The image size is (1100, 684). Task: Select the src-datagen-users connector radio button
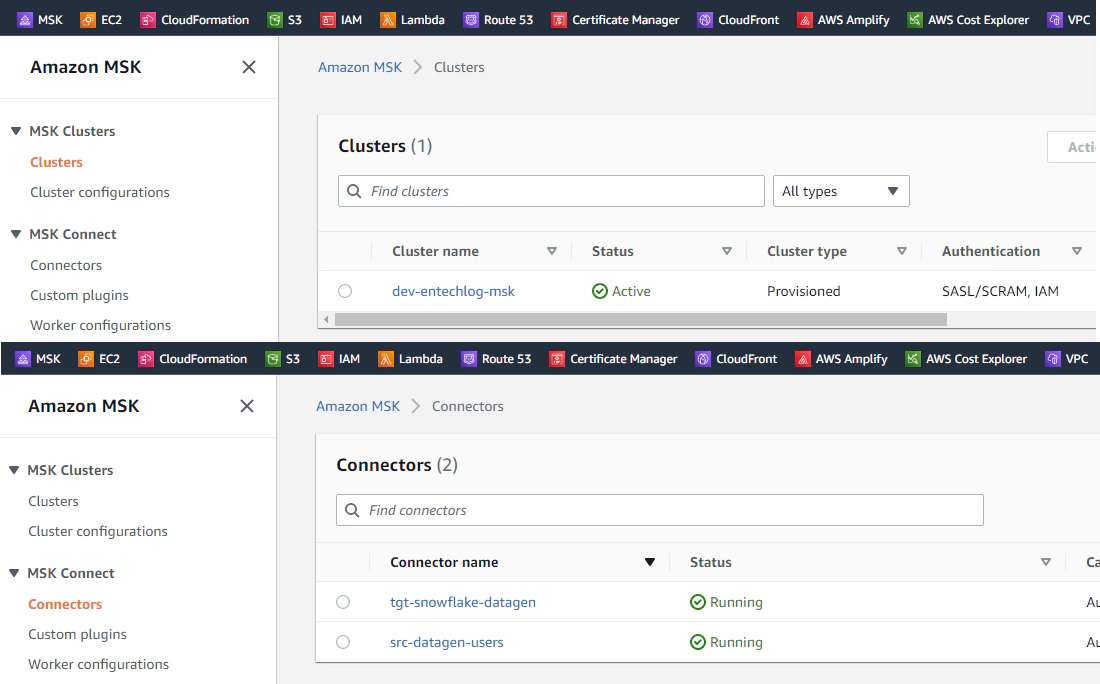pos(342,642)
